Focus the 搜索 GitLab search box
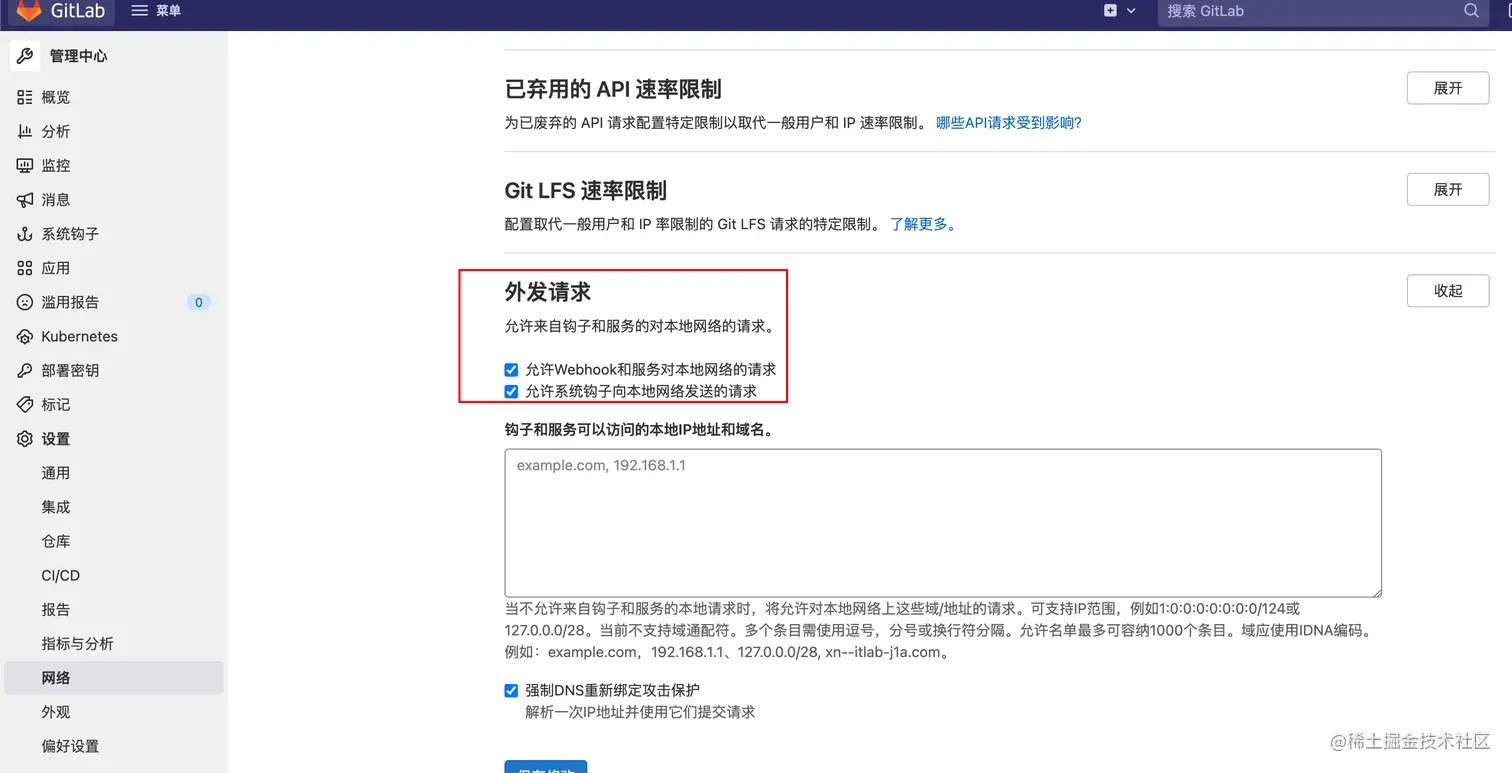 [1322, 11]
